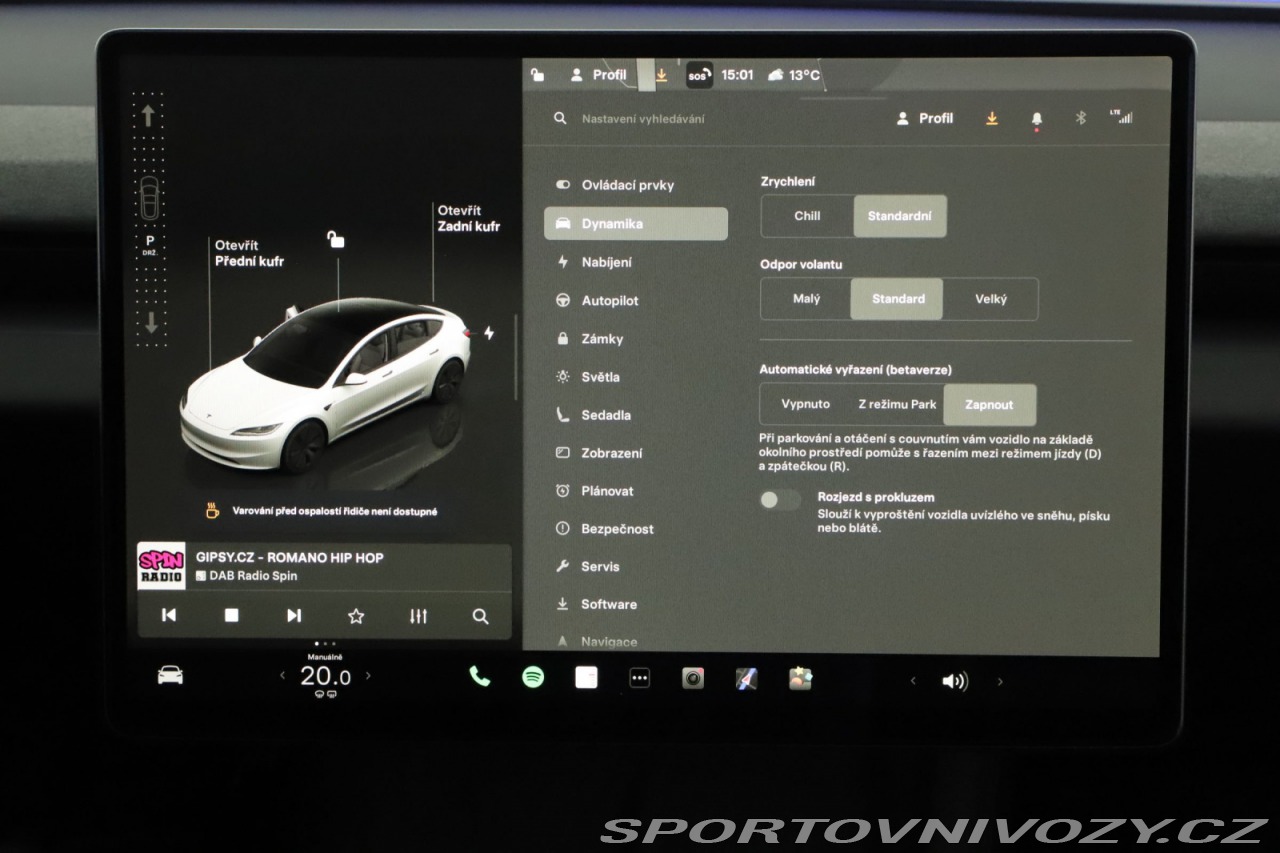Lower volume with the left chevron
Image resolution: width=1280 pixels, height=853 pixels.
click(x=912, y=681)
